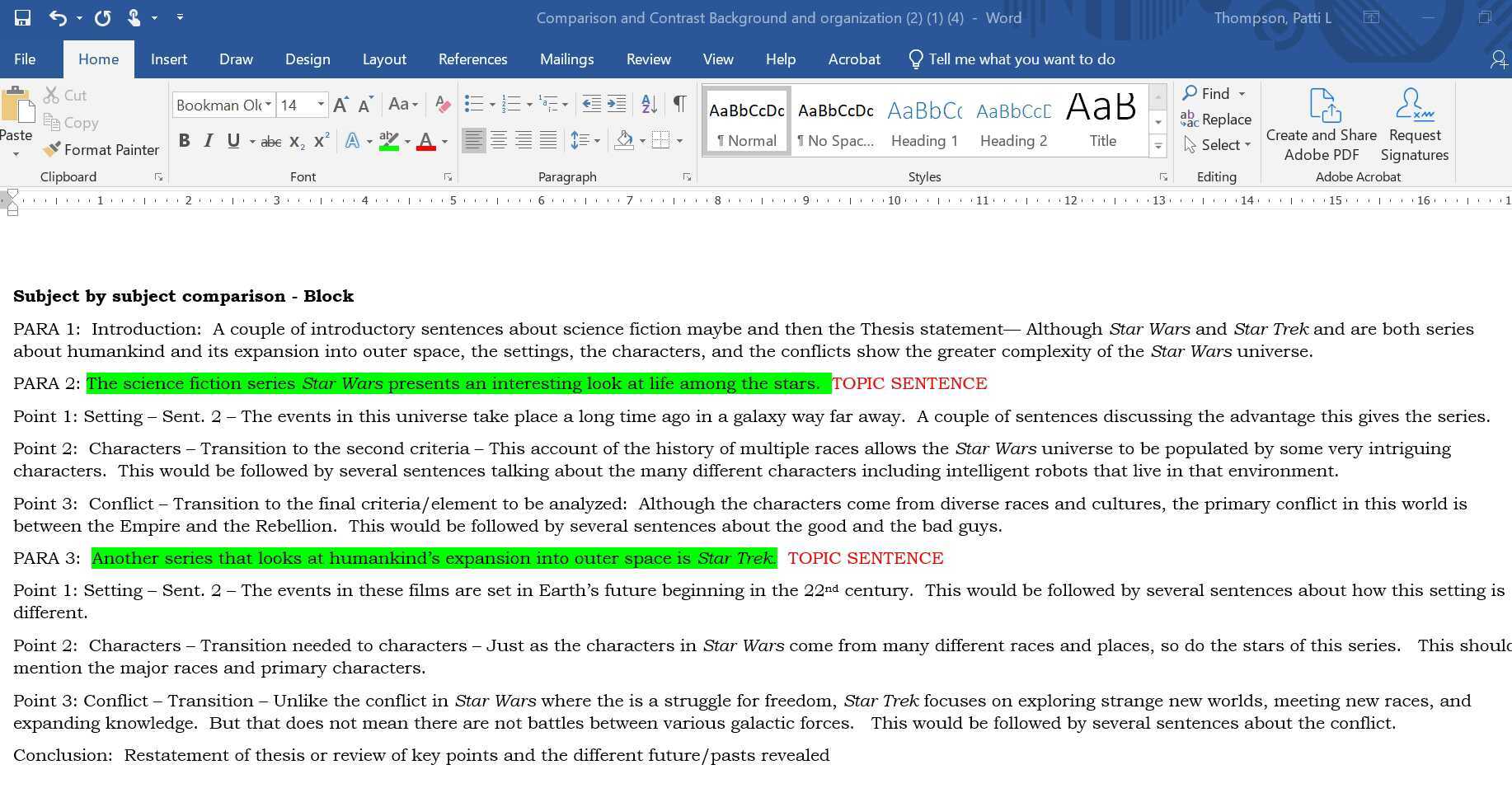This screenshot has width=1512, height=793.
Task: Type in Tell me what you want box
Action: click(x=1021, y=59)
